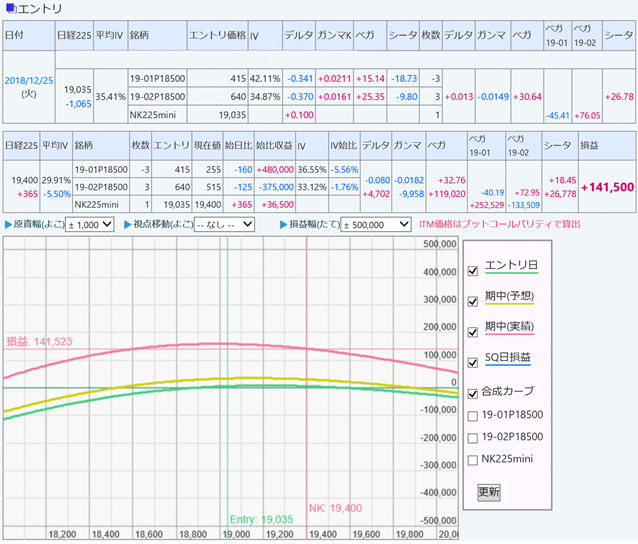Open the 視点移動 -- なし -- dropdown
This screenshot has width=638, height=544.
pos(224,225)
